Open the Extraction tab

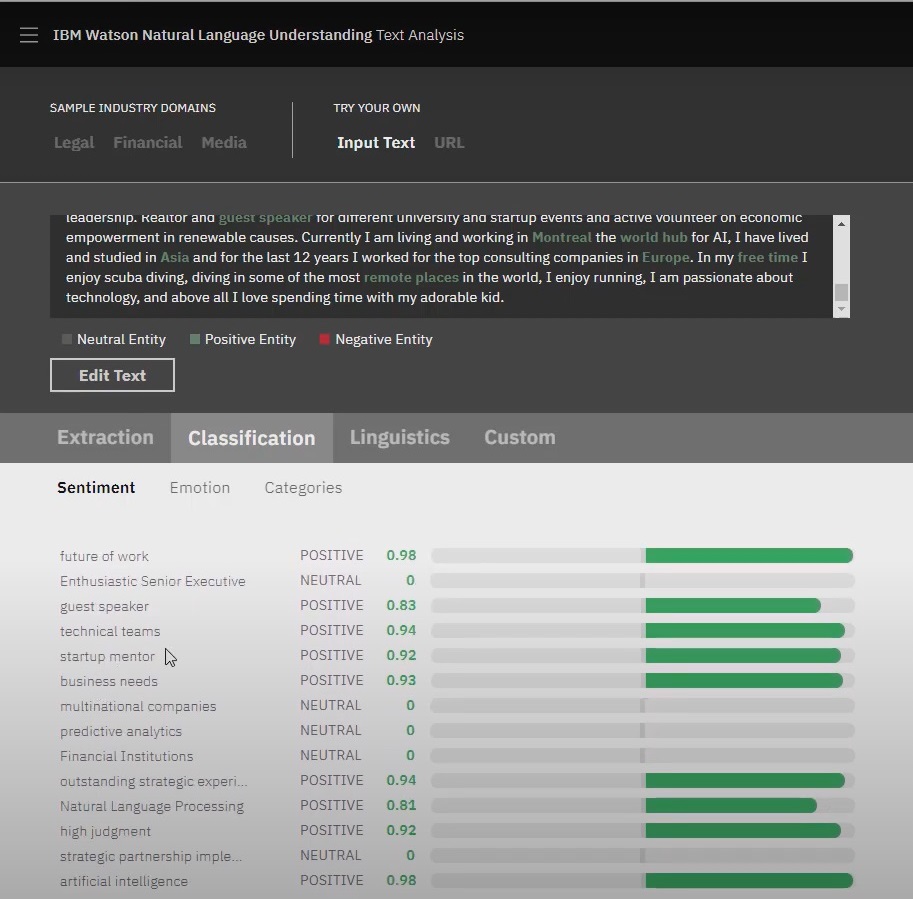(x=105, y=437)
